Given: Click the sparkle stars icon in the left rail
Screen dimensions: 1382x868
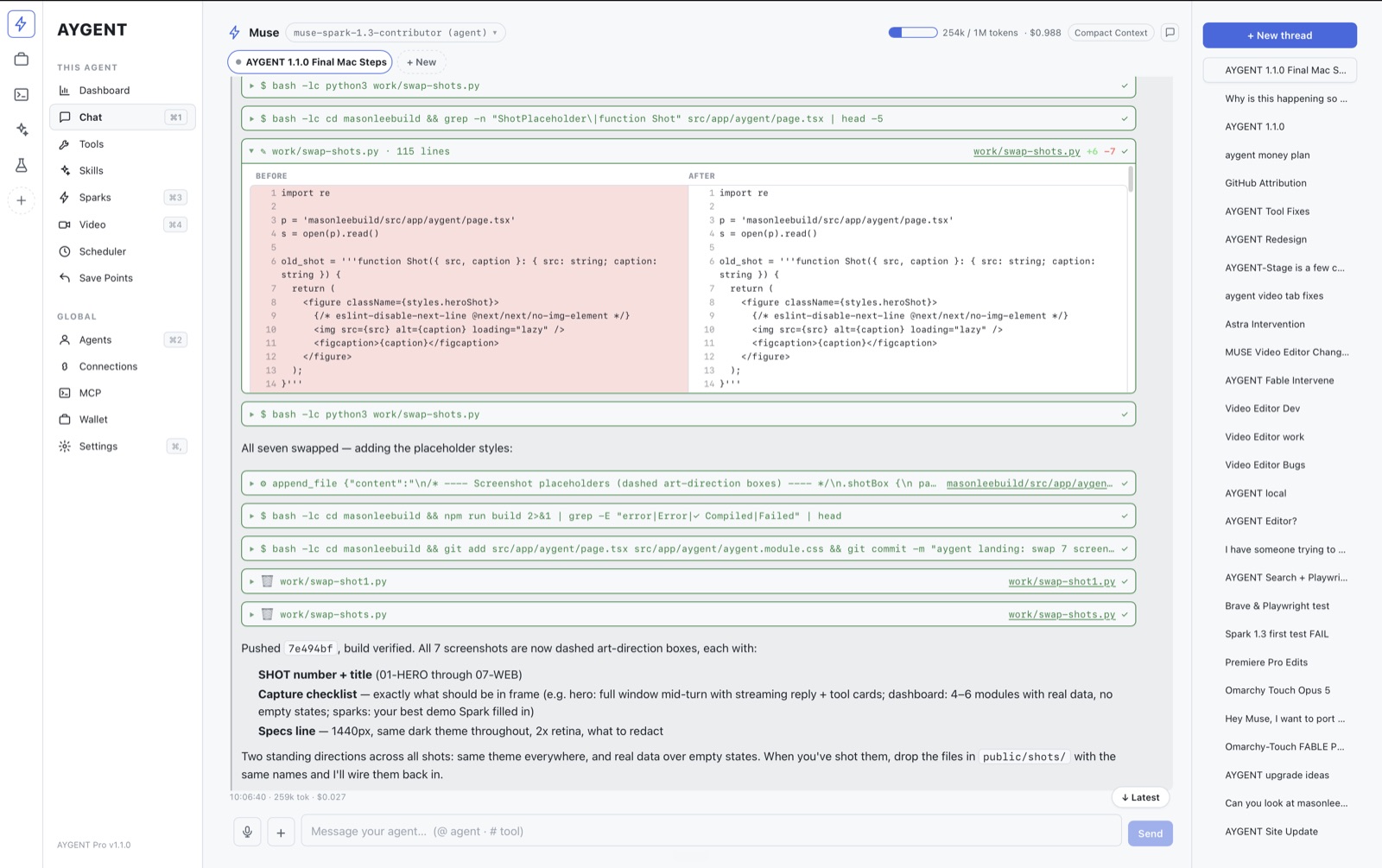Looking at the screenshot, I should point(22,130).
